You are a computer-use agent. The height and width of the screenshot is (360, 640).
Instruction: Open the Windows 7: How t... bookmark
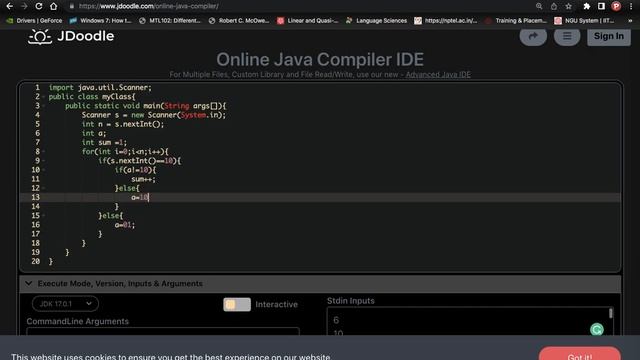click(100, 20)
